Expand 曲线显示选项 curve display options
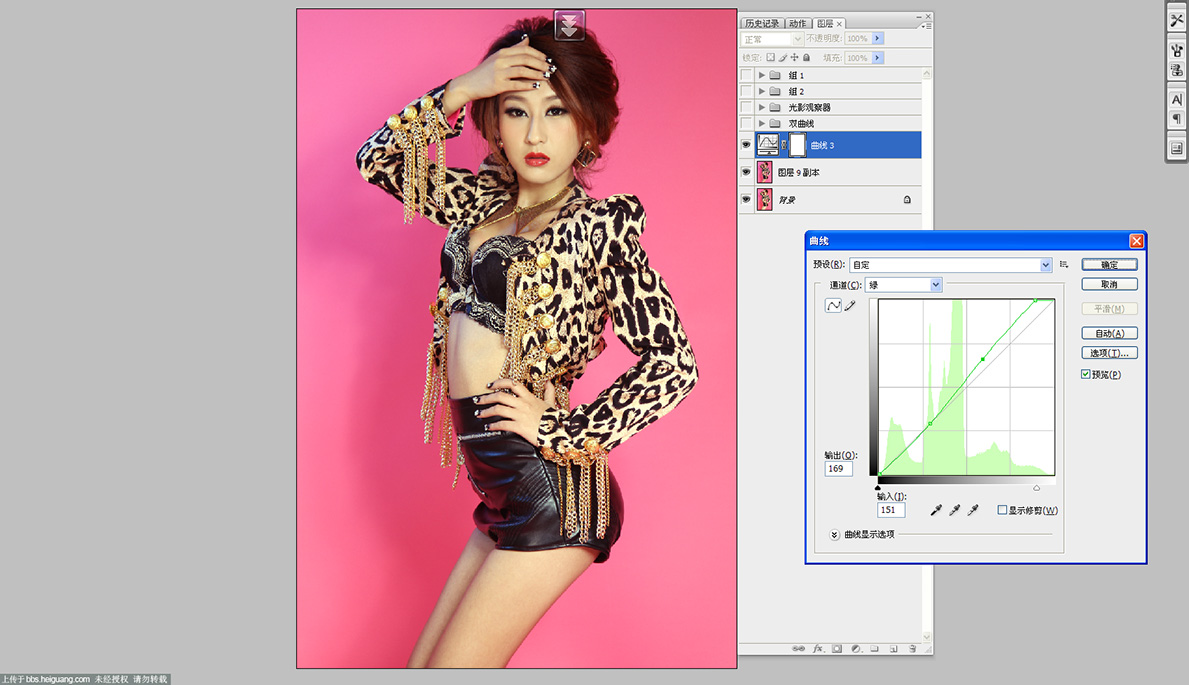The image size is (1189, 685). coord(834,535)
